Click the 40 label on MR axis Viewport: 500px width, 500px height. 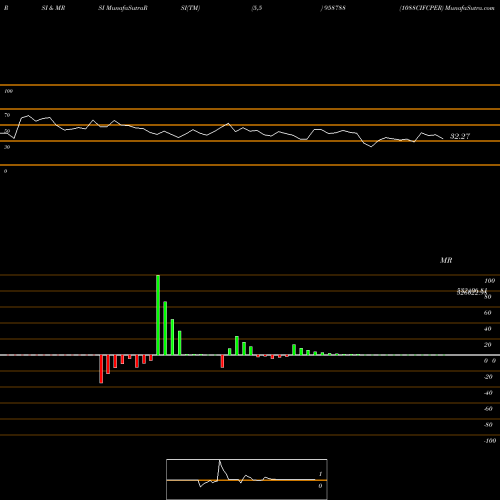click(x=487, y=329)
